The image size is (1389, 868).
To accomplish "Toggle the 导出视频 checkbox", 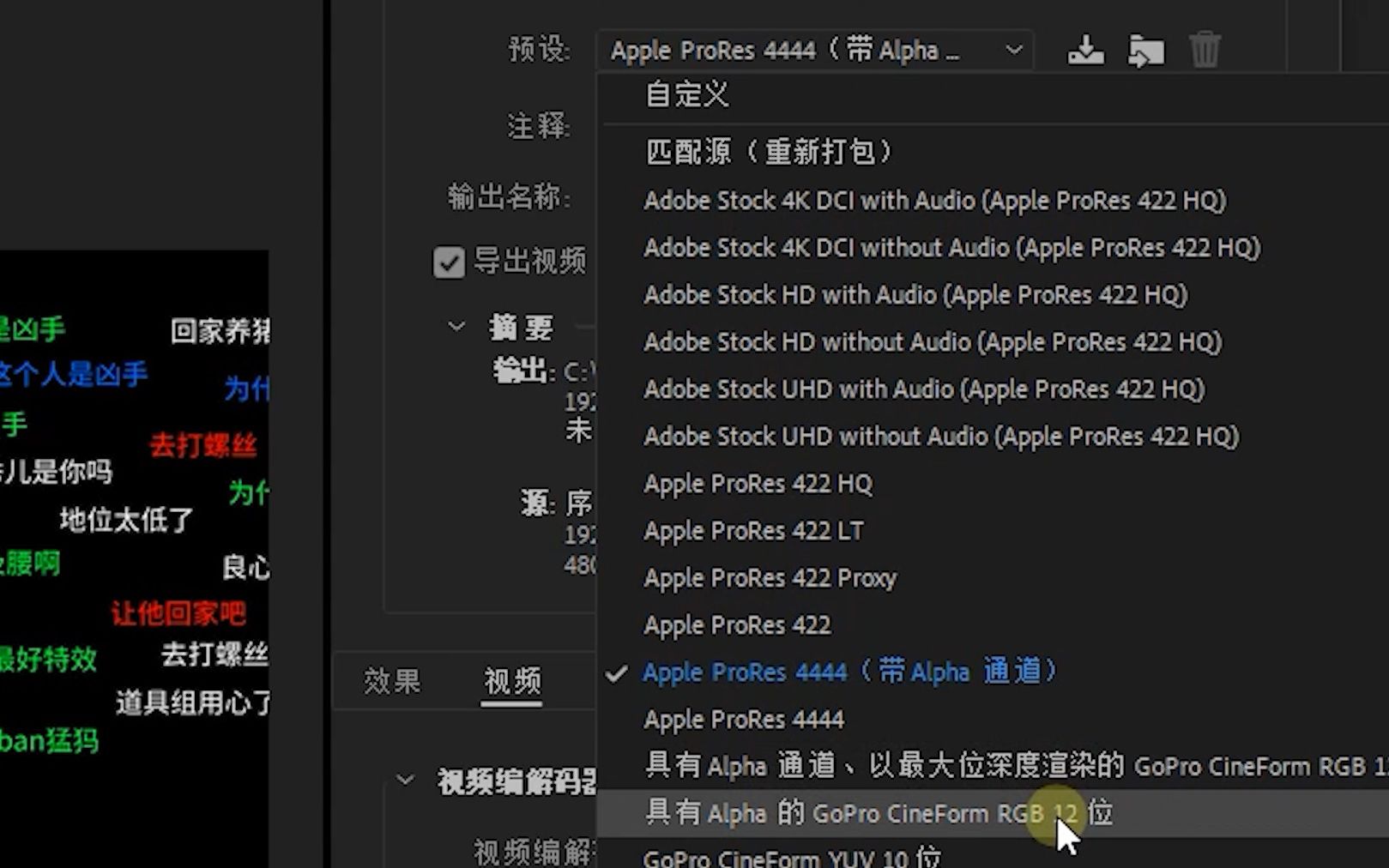I will point(449,262).
